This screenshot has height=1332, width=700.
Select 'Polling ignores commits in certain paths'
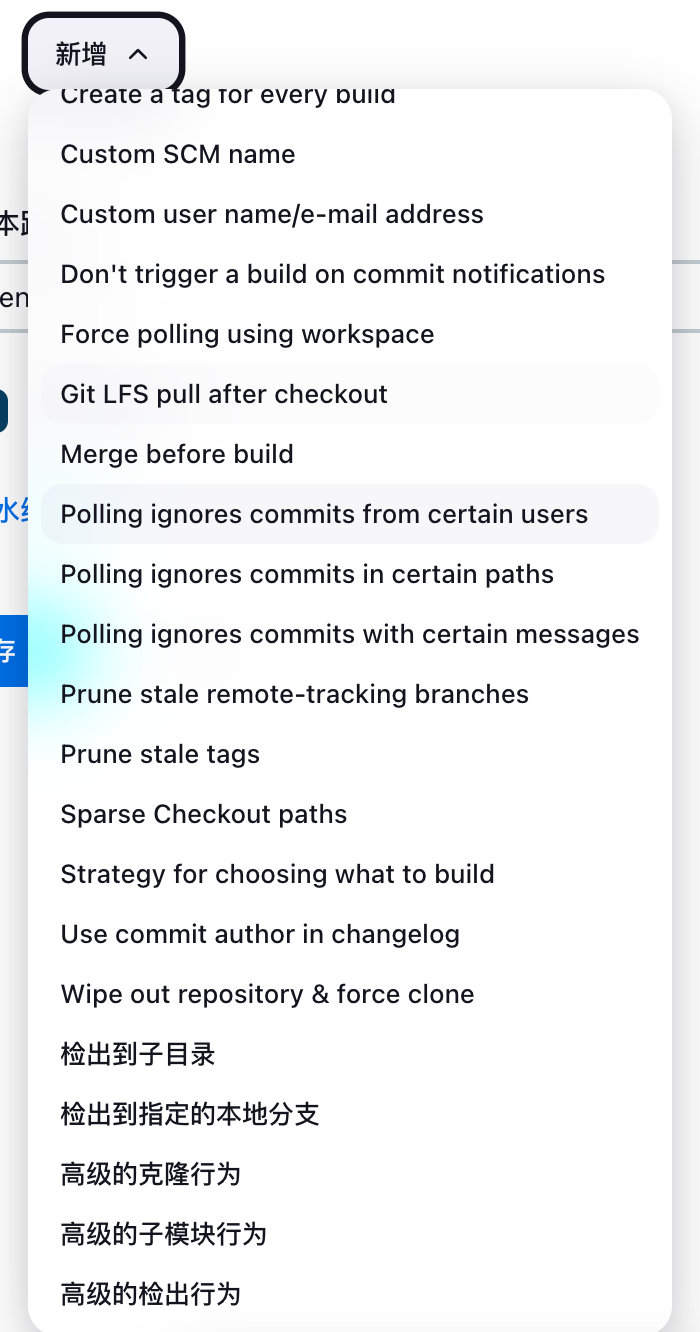[307, 574]
